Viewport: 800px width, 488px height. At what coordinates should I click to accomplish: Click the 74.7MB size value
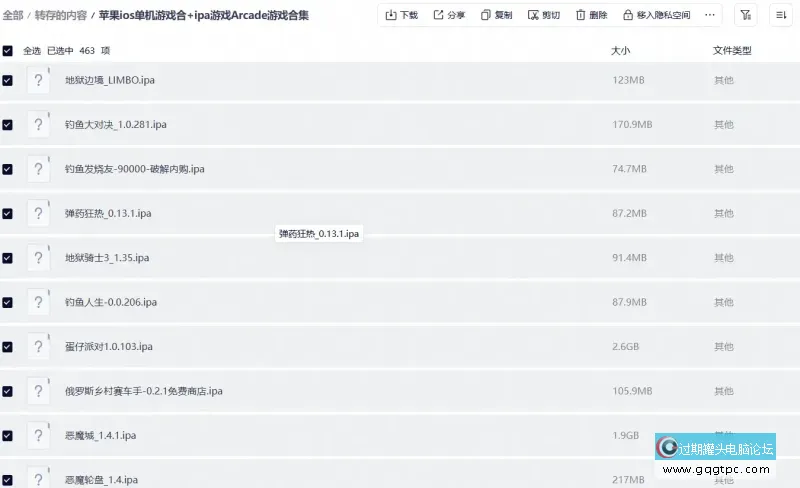(630, 169)
